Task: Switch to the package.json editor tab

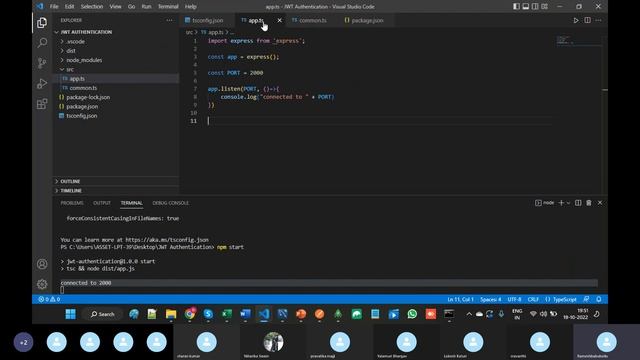Action: (367, 20)
